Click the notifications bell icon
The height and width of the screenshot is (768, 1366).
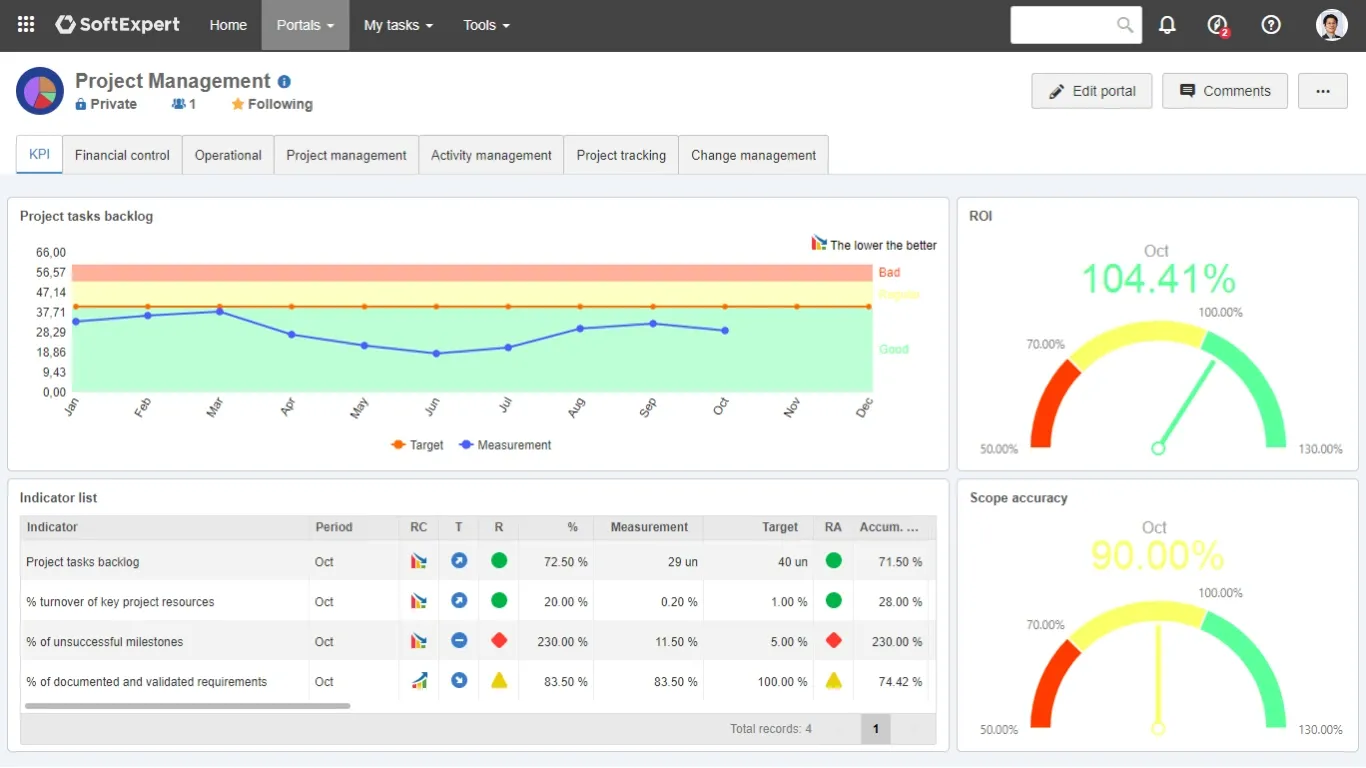click(1167, 25)
